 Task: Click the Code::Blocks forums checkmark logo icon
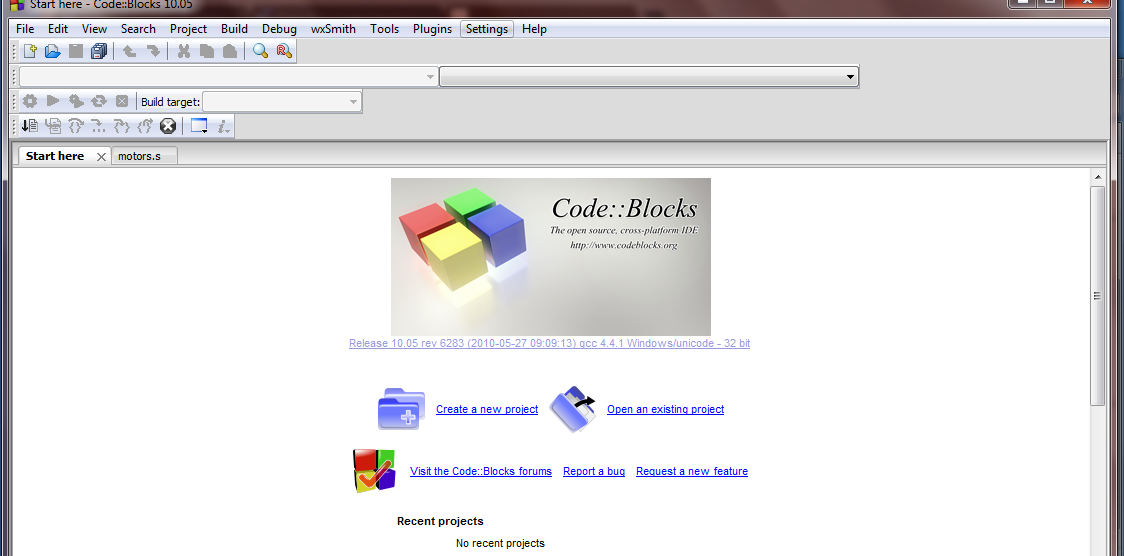click(374, 471)
